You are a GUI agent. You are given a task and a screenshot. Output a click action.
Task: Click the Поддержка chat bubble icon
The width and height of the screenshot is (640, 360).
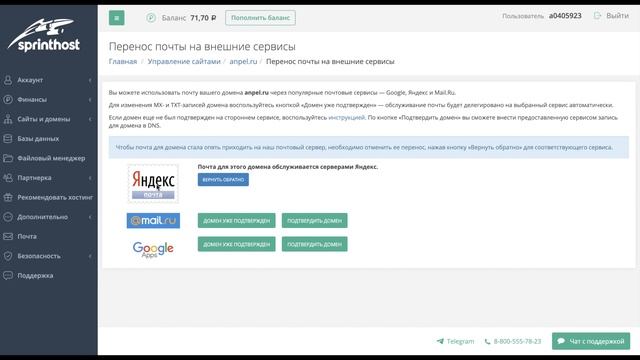pyautogui.click(x=8, y=276)
